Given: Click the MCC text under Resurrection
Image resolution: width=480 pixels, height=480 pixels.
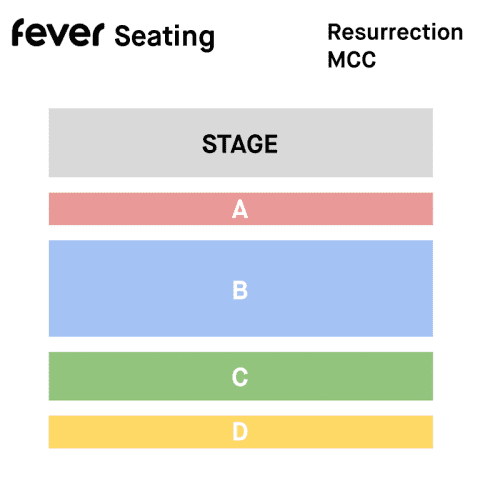Looking at the screenshot, I should click(x=352, y=60).
